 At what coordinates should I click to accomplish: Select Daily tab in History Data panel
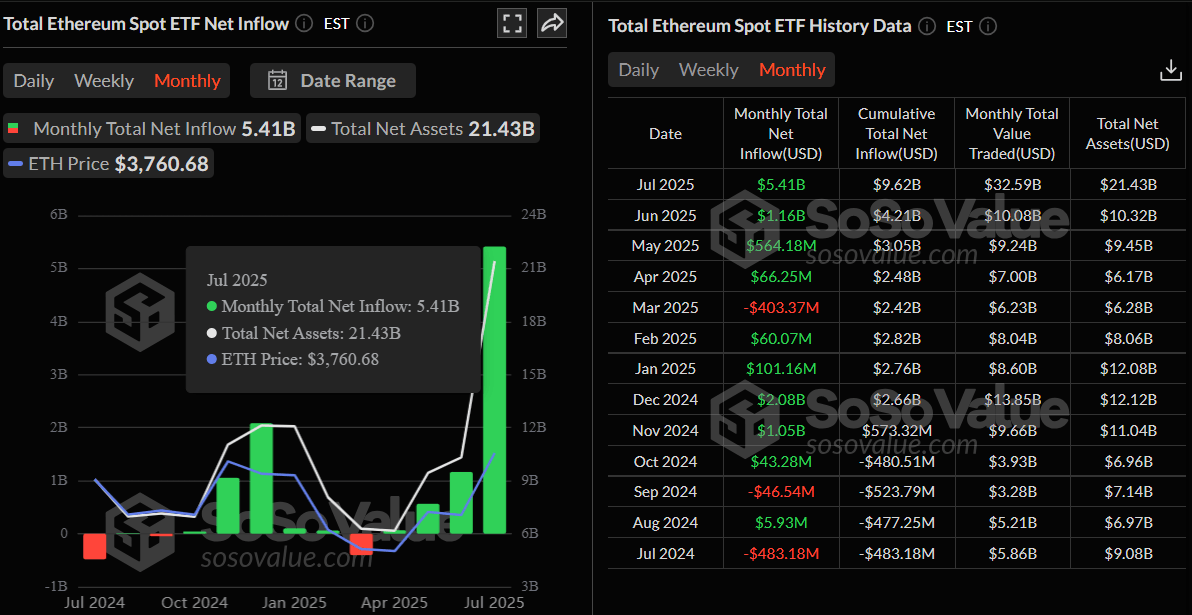[639, 70]
